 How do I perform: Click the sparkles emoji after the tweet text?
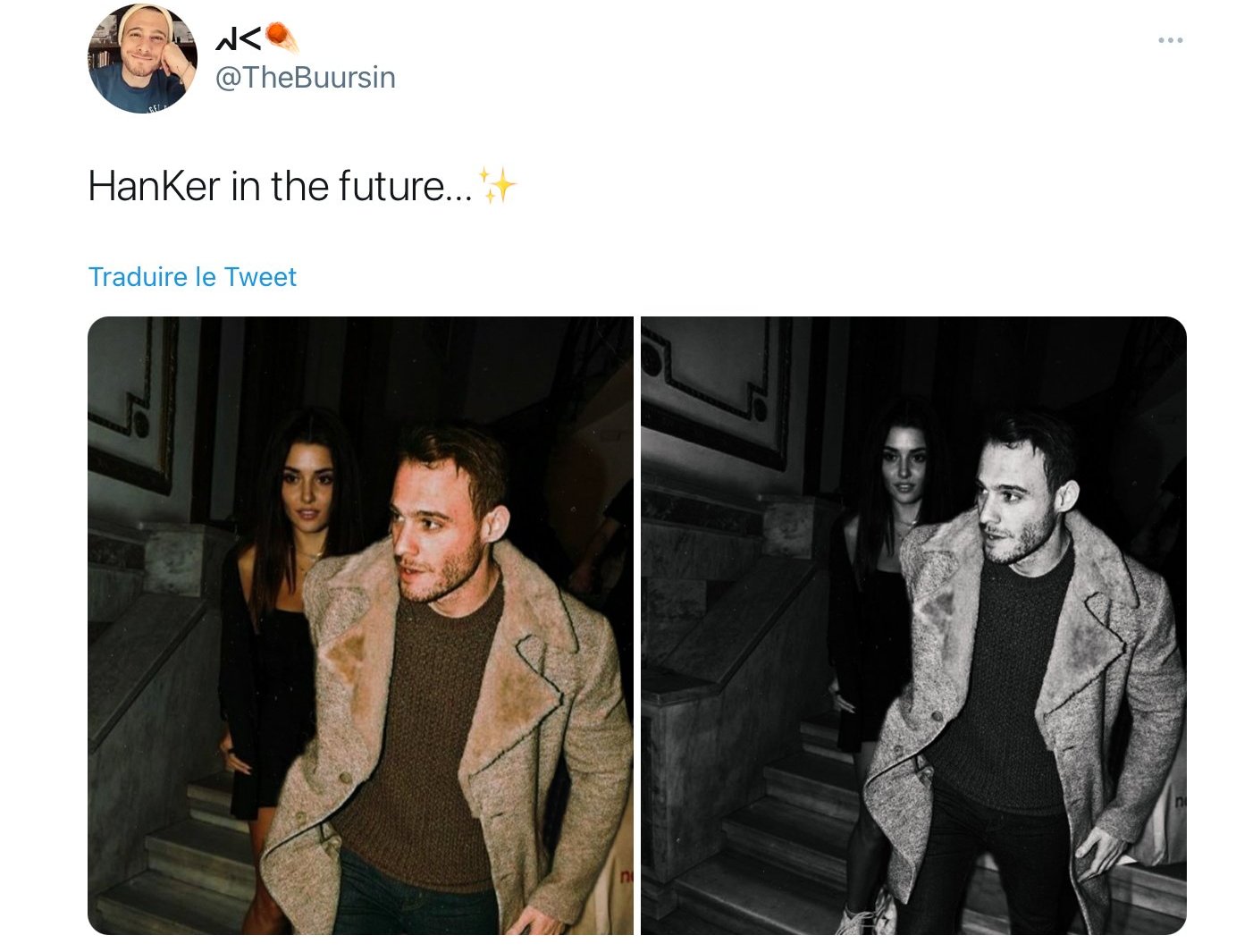[x=498, y=185]
